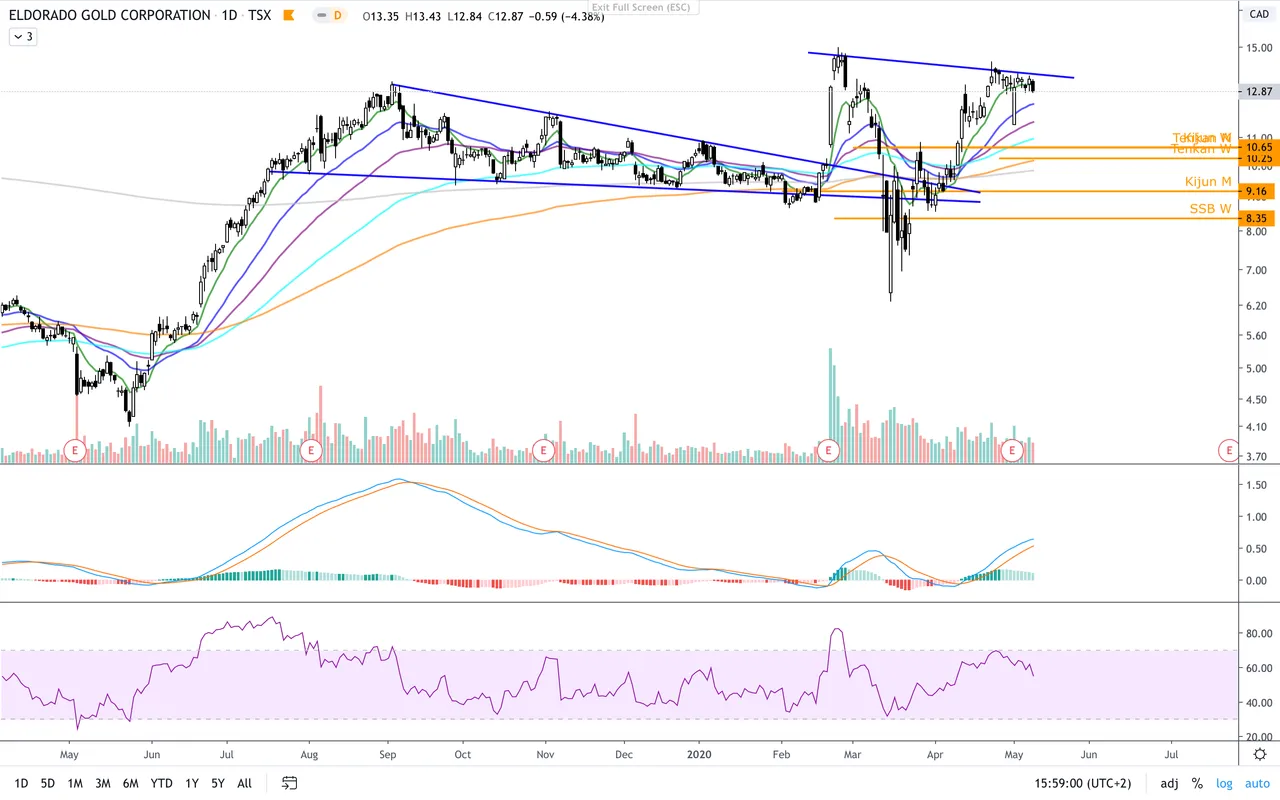
Task: Click the earnings E marker near May 2019
Action: point(74,450)
